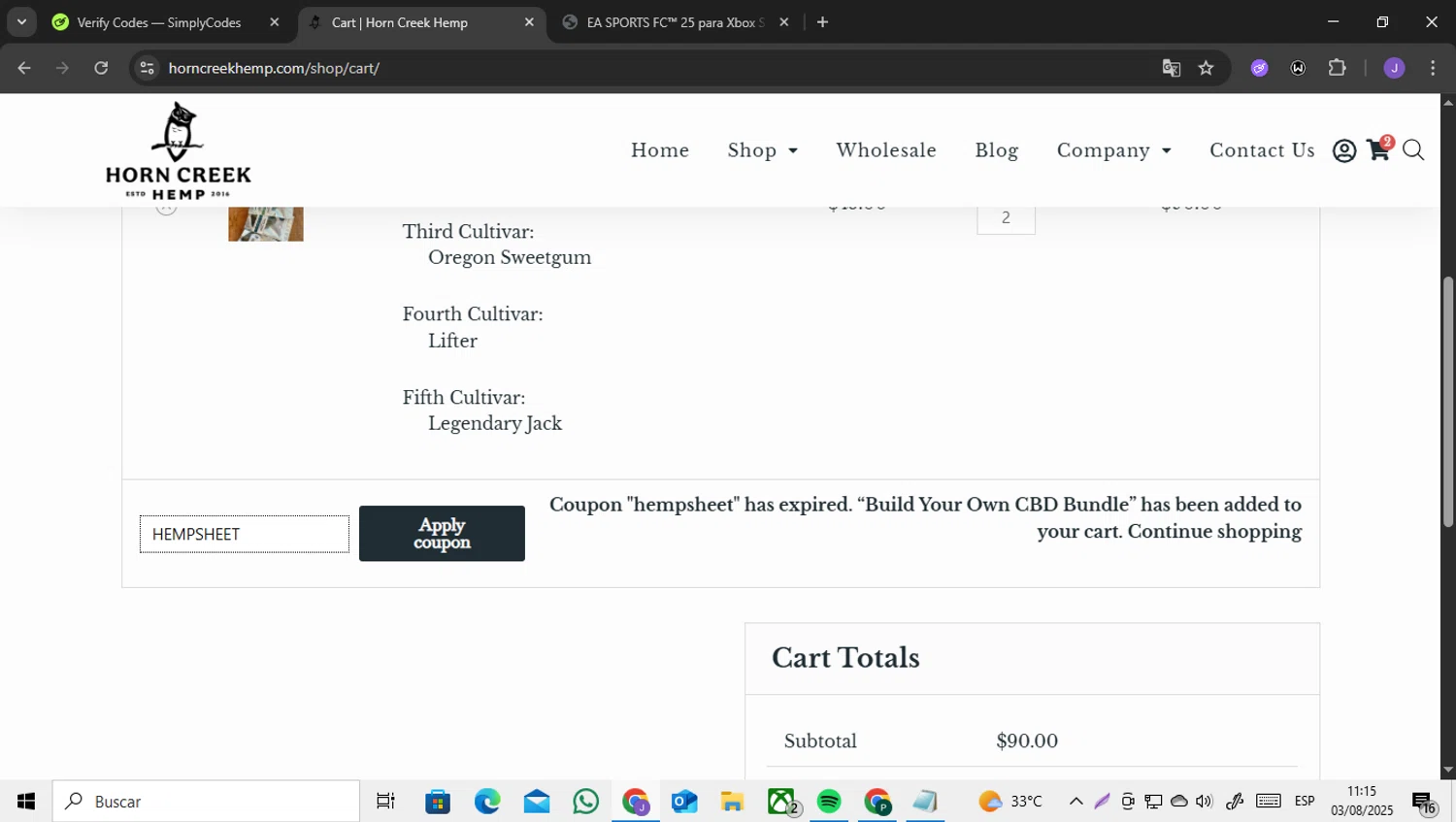Click the Legendary Jack cultivar text

pos(495,424)
